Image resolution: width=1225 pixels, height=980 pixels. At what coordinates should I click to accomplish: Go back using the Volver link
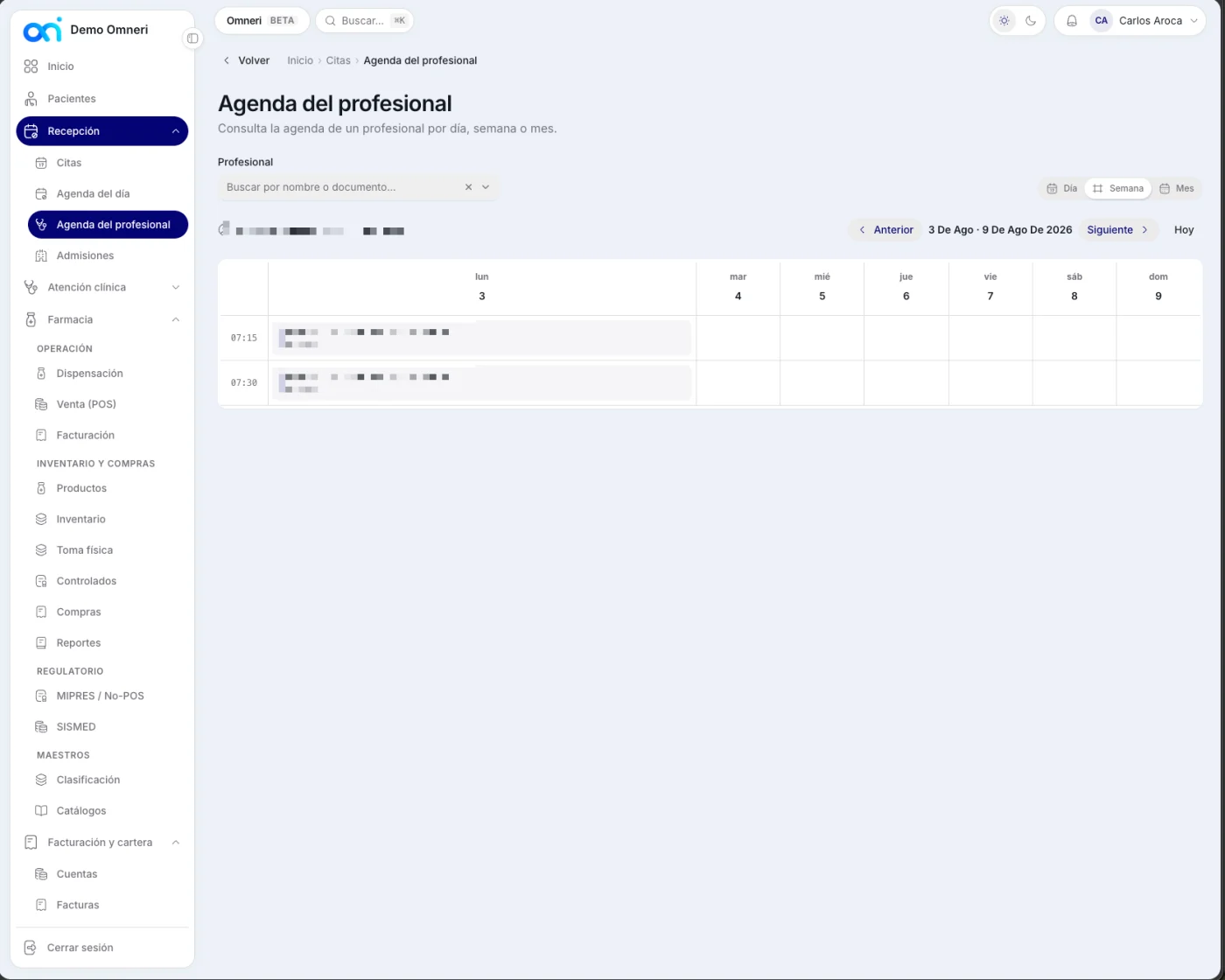coord(246,60)
